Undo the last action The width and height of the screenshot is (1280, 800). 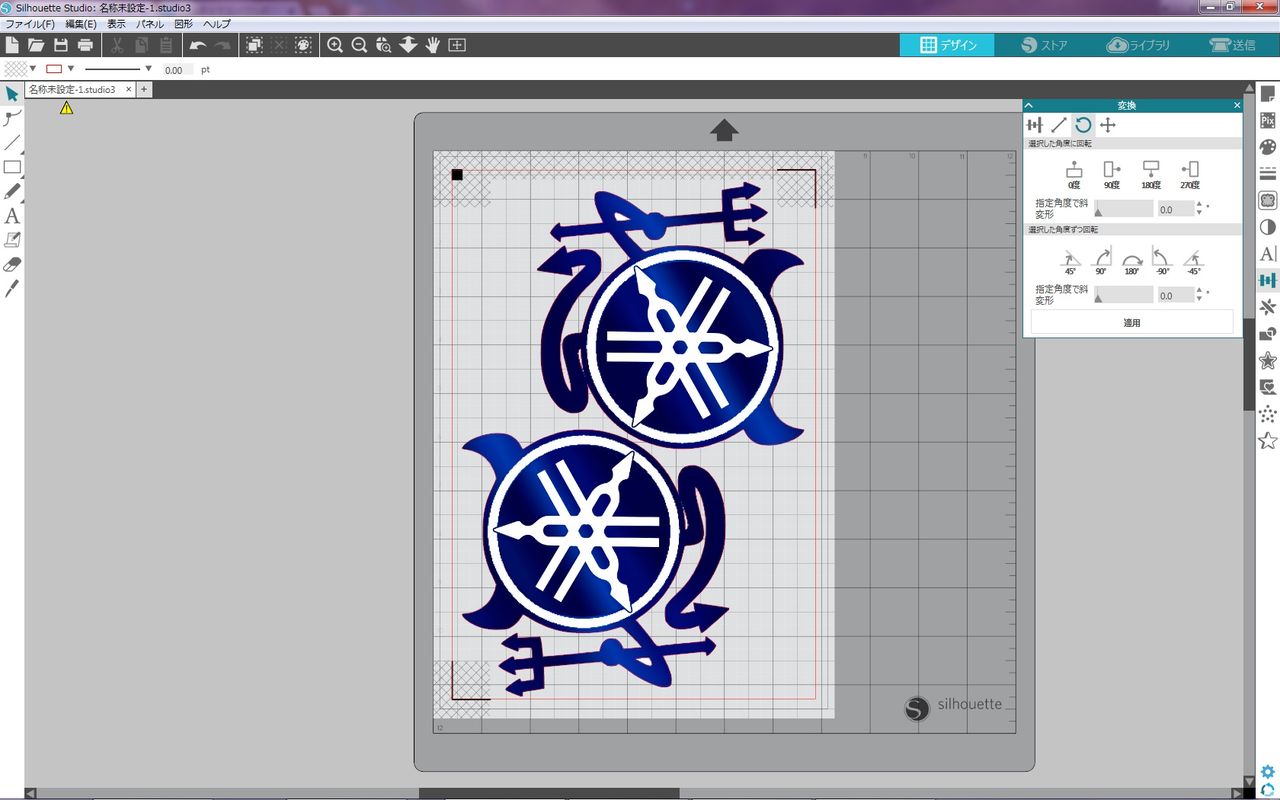198,45
